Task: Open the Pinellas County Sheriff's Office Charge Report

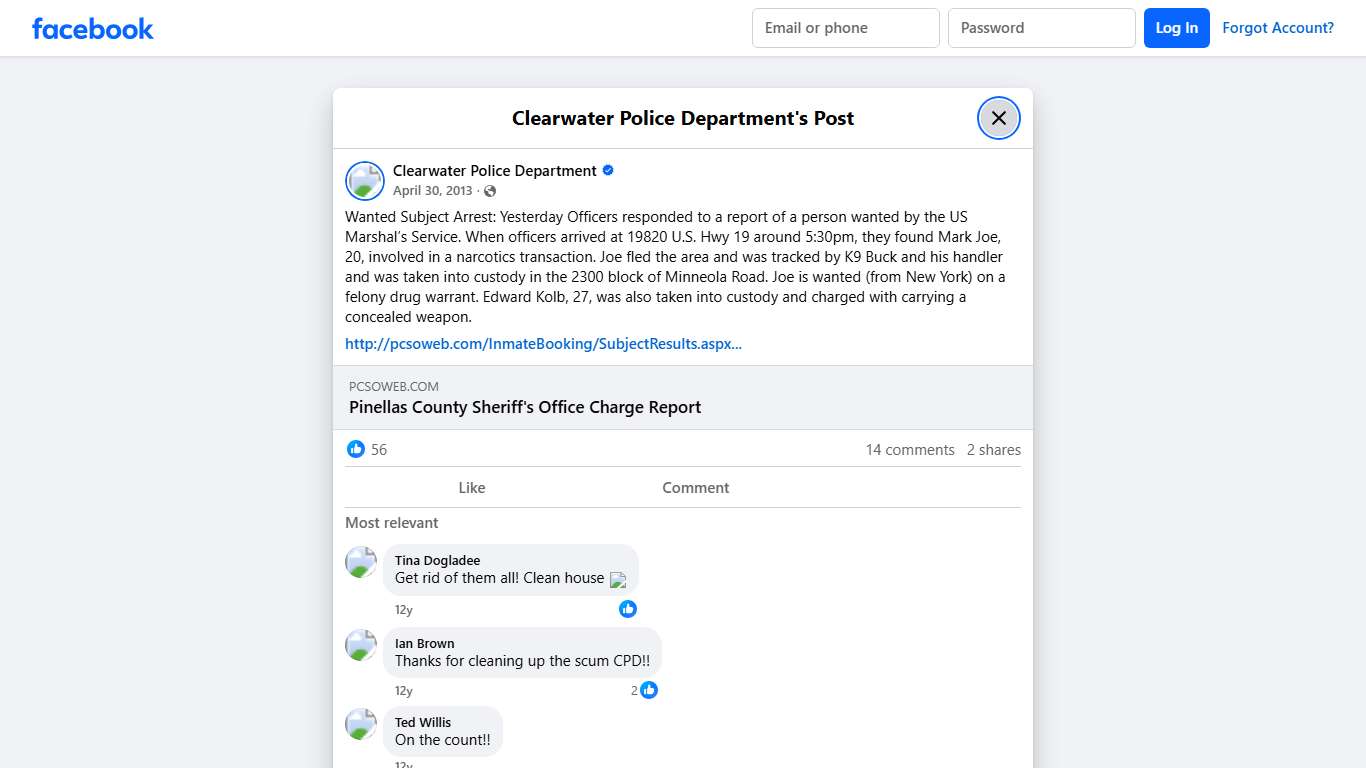Action: point(525,407)
